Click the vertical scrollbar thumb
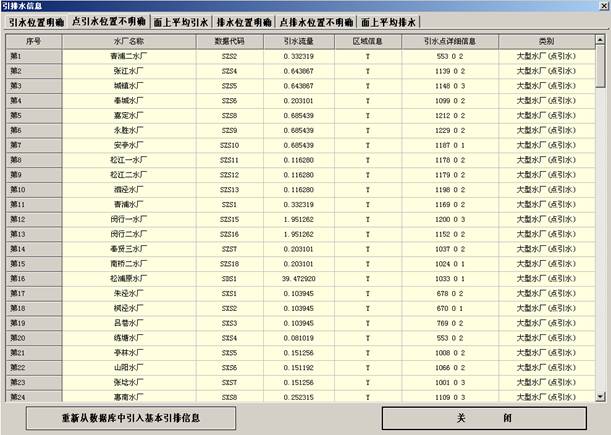 click(x=601, y=68)
